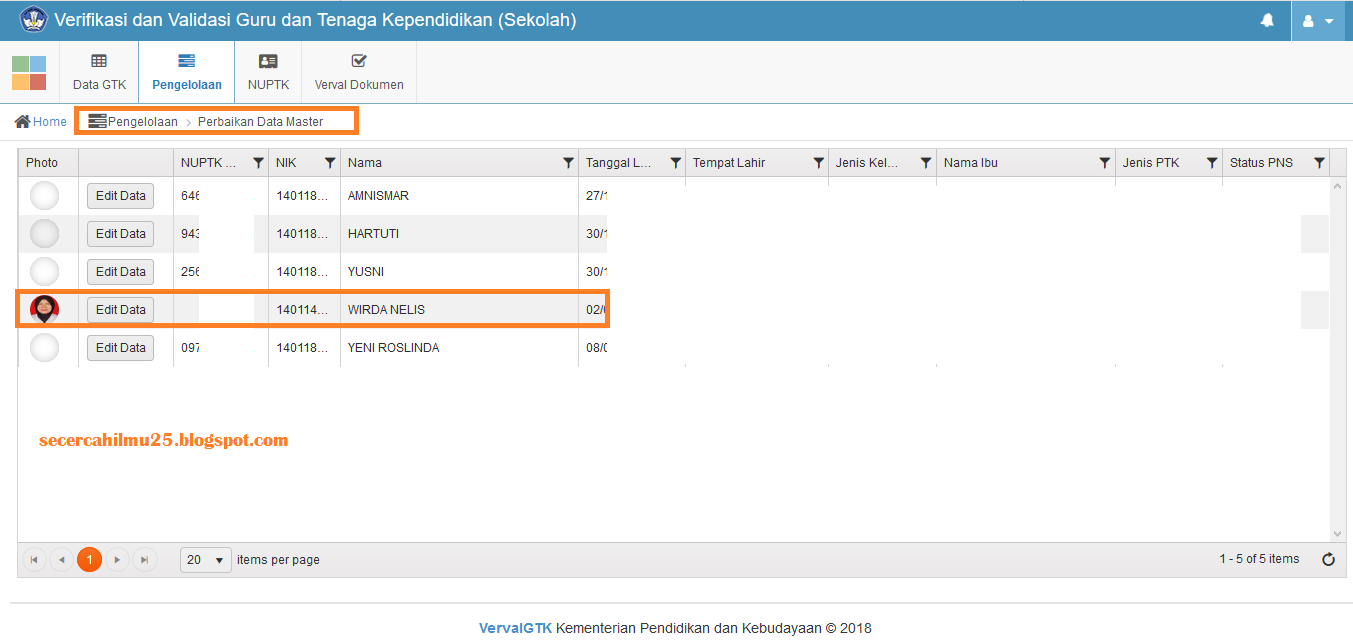Open the Data GTK tab
The height and width of the screenshot is (643, 1353).
(x=100, y=72)
